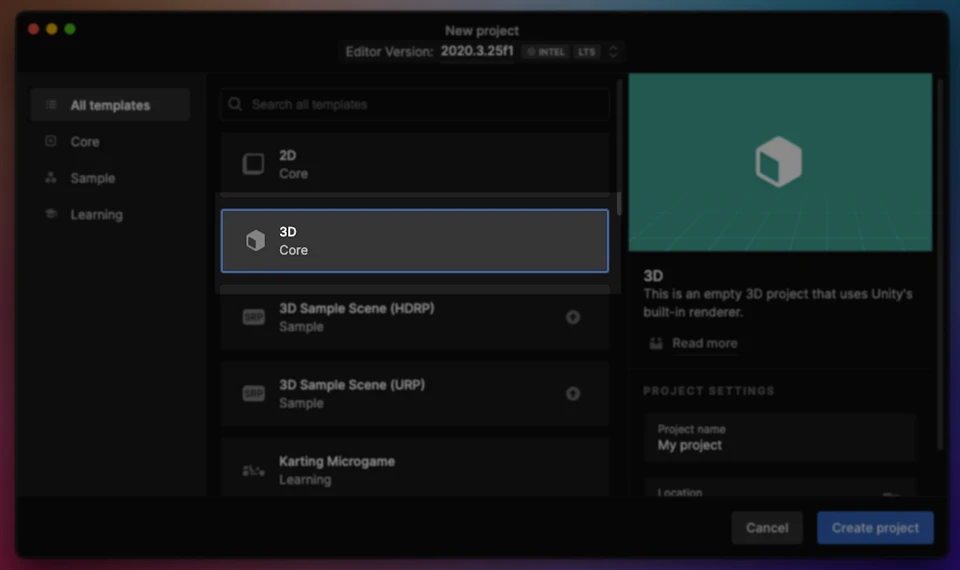Open the Core templates category
The height and width of the screenshot is (570, 960).
click(x=84, y=141)
